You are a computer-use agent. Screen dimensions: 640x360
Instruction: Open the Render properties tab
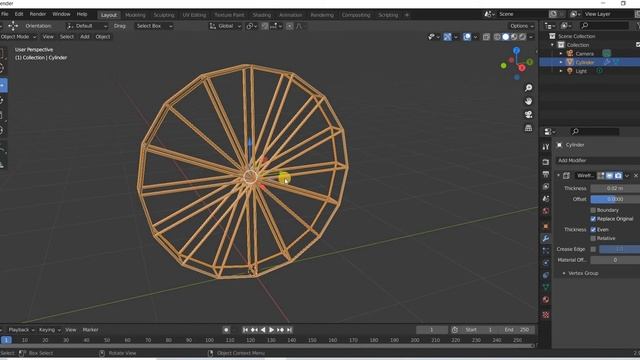(546, 162)
